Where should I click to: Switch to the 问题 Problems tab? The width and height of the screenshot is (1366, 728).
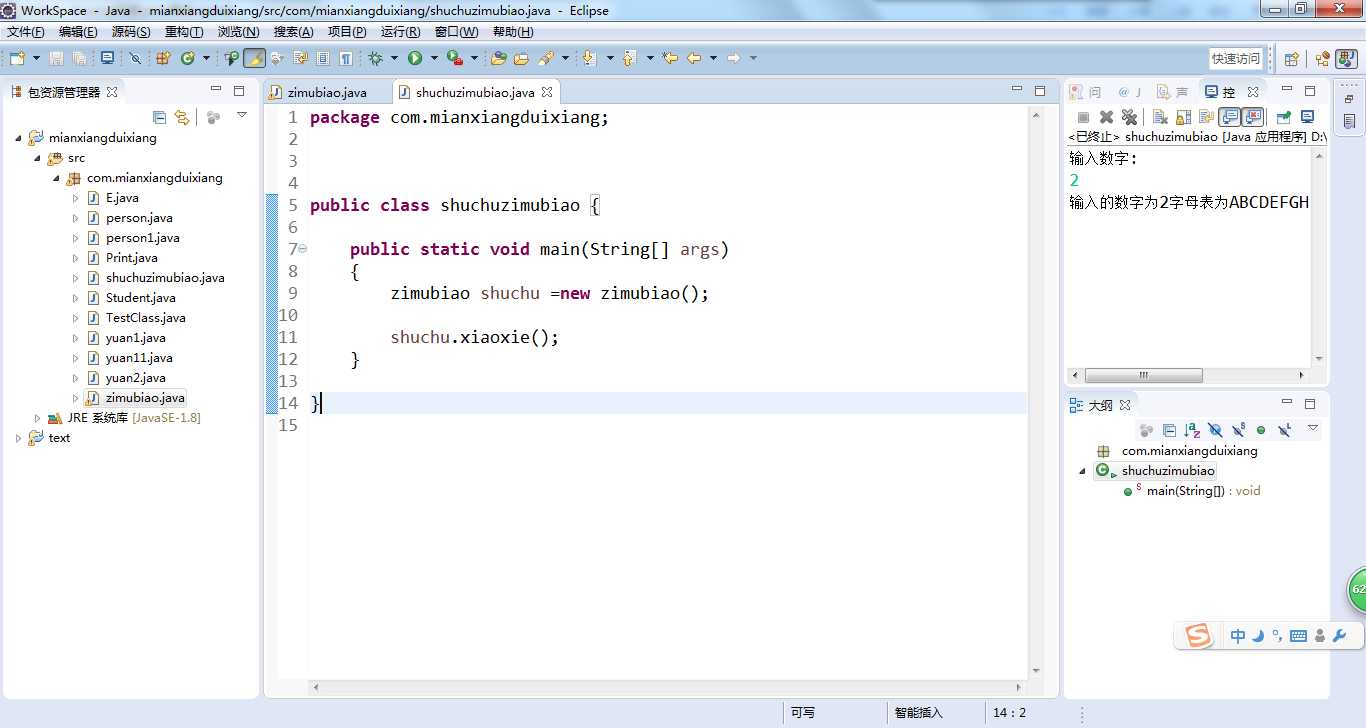(x=1086, y=92)
